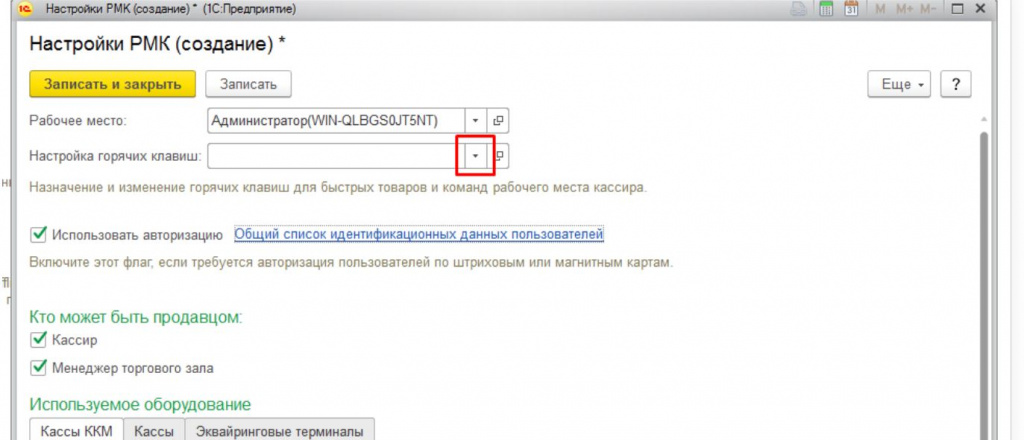Click the Кто может быть продавцом heading
The image size is (1024, 440).
point(136,317)
